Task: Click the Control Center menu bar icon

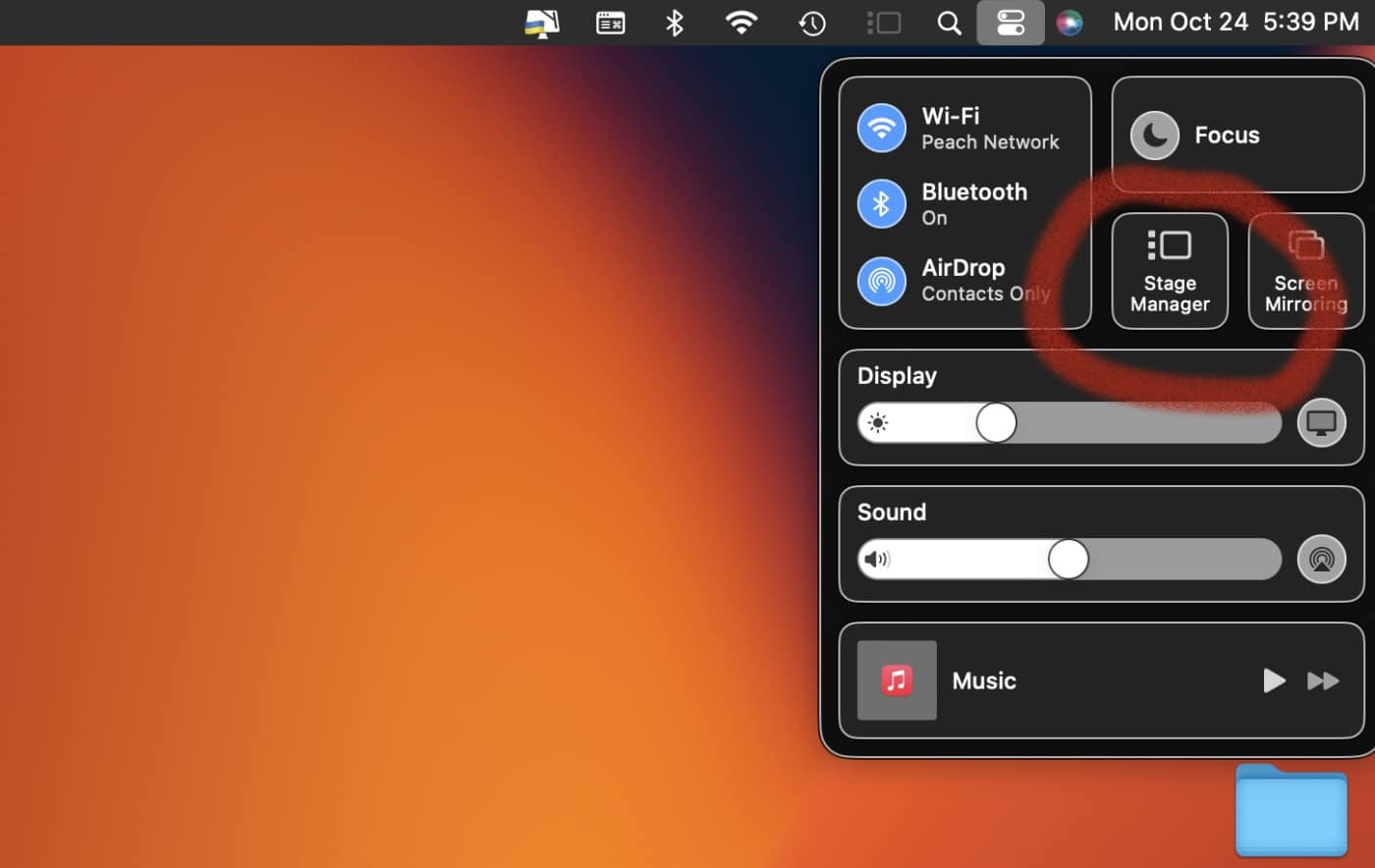Action: click(x=1010, y=23)
